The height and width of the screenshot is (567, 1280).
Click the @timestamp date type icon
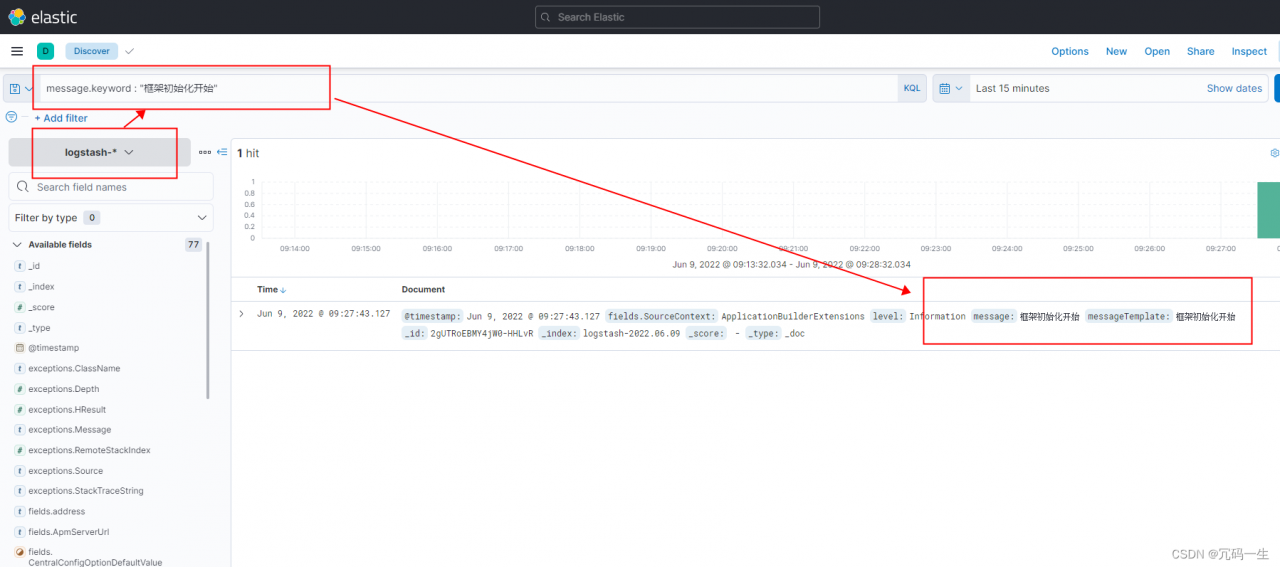coord(20,348)
